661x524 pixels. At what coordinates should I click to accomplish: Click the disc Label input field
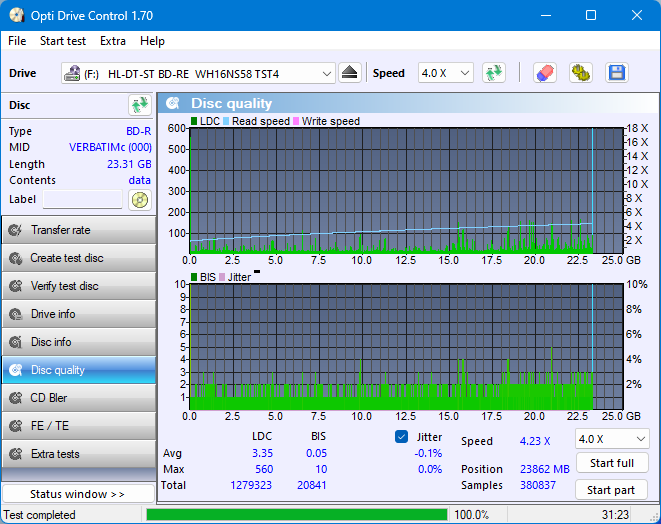pos(83,199)
